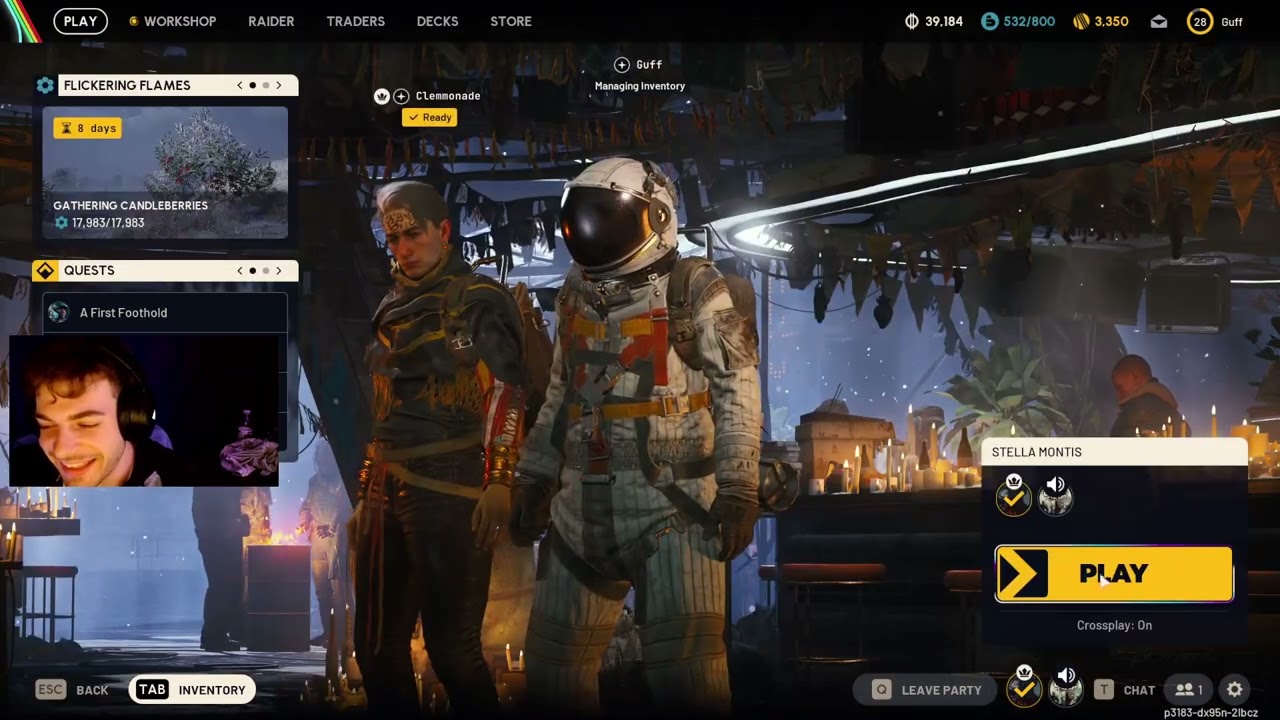Click the Managing Inventory status text

coord(640,86)
